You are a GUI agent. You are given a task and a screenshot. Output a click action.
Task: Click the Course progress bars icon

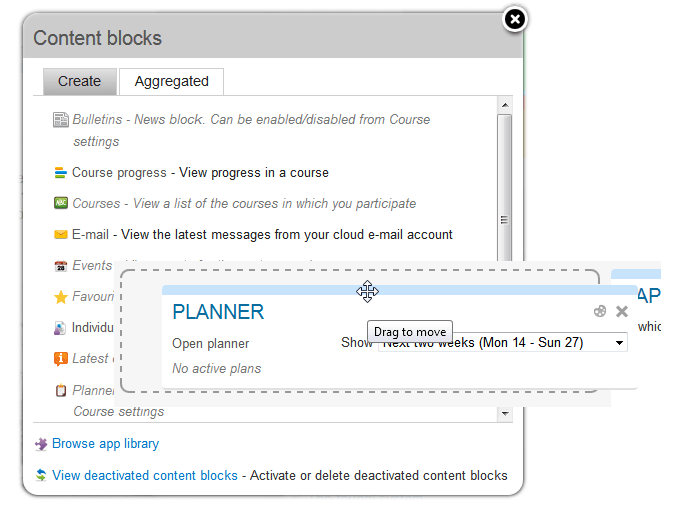point(60,173)
